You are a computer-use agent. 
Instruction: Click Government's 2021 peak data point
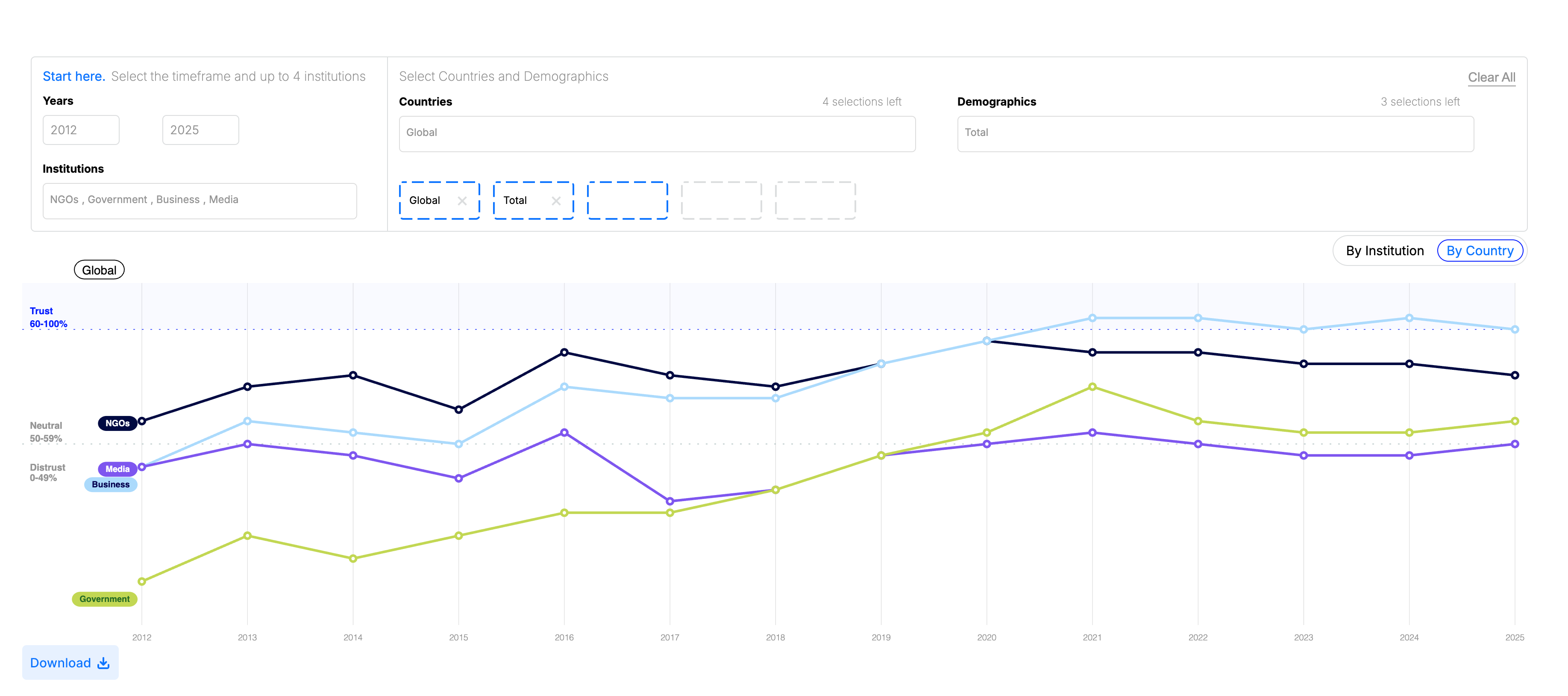click(x=1092, y=386)
